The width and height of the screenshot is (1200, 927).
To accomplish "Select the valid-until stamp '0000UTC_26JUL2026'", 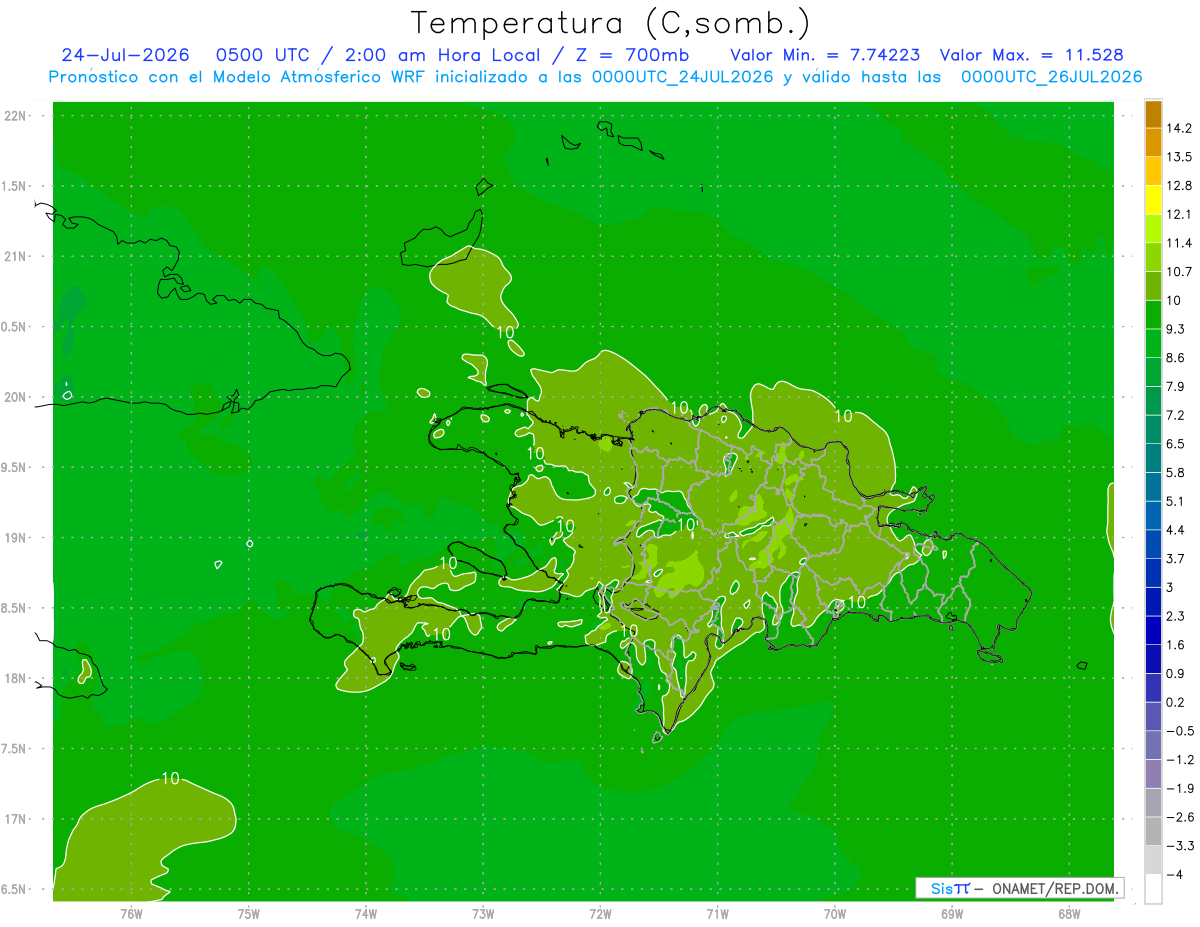I will (1051, 77).
